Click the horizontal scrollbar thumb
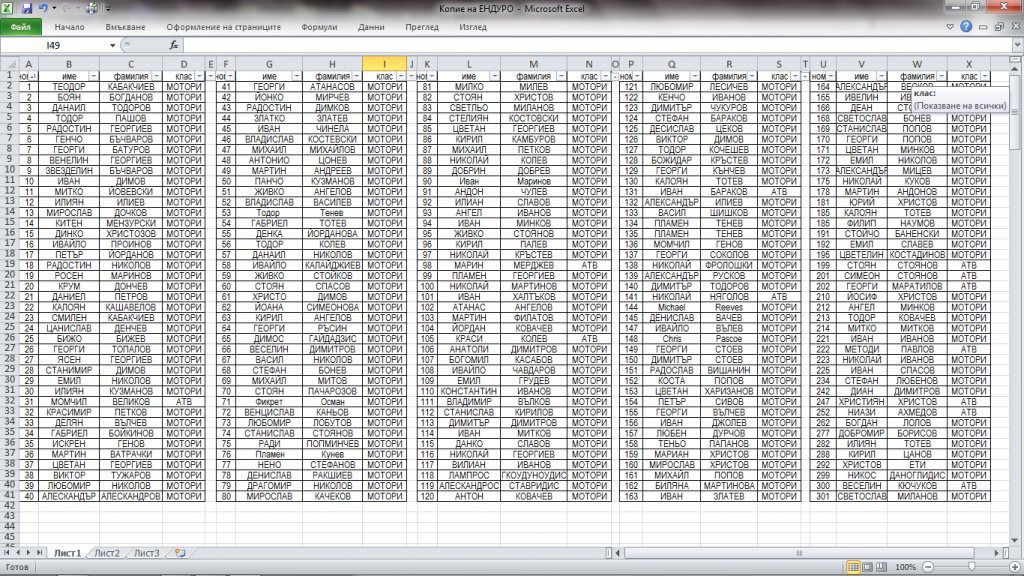Image resolution: width=1024 pixels, height=576 pixels. click(798, 552)
